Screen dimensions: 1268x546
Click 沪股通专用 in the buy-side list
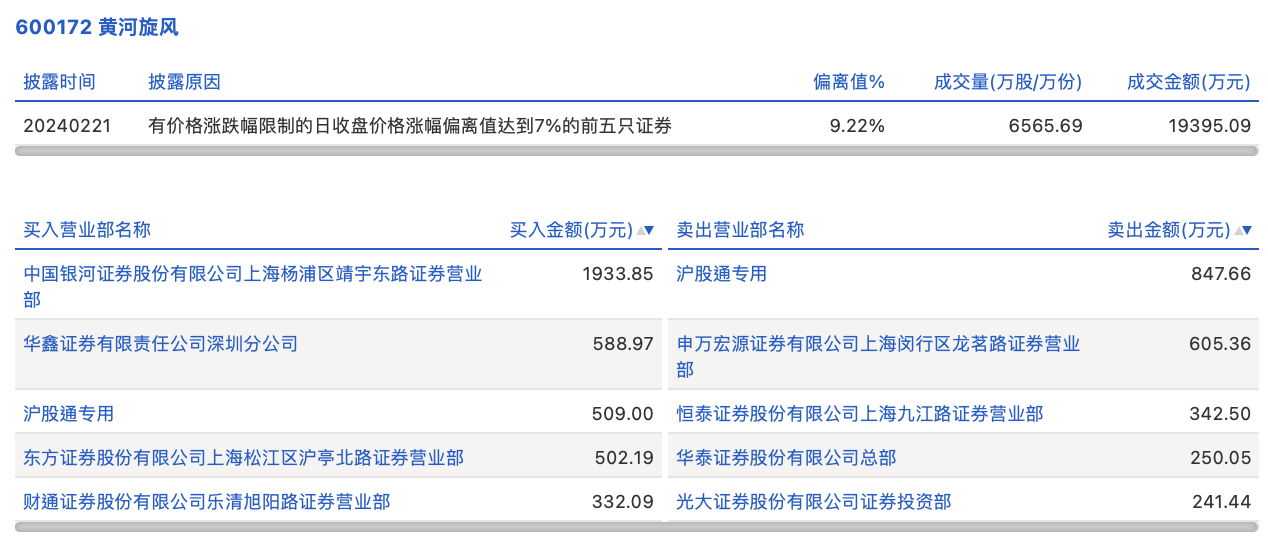[69, 414]
